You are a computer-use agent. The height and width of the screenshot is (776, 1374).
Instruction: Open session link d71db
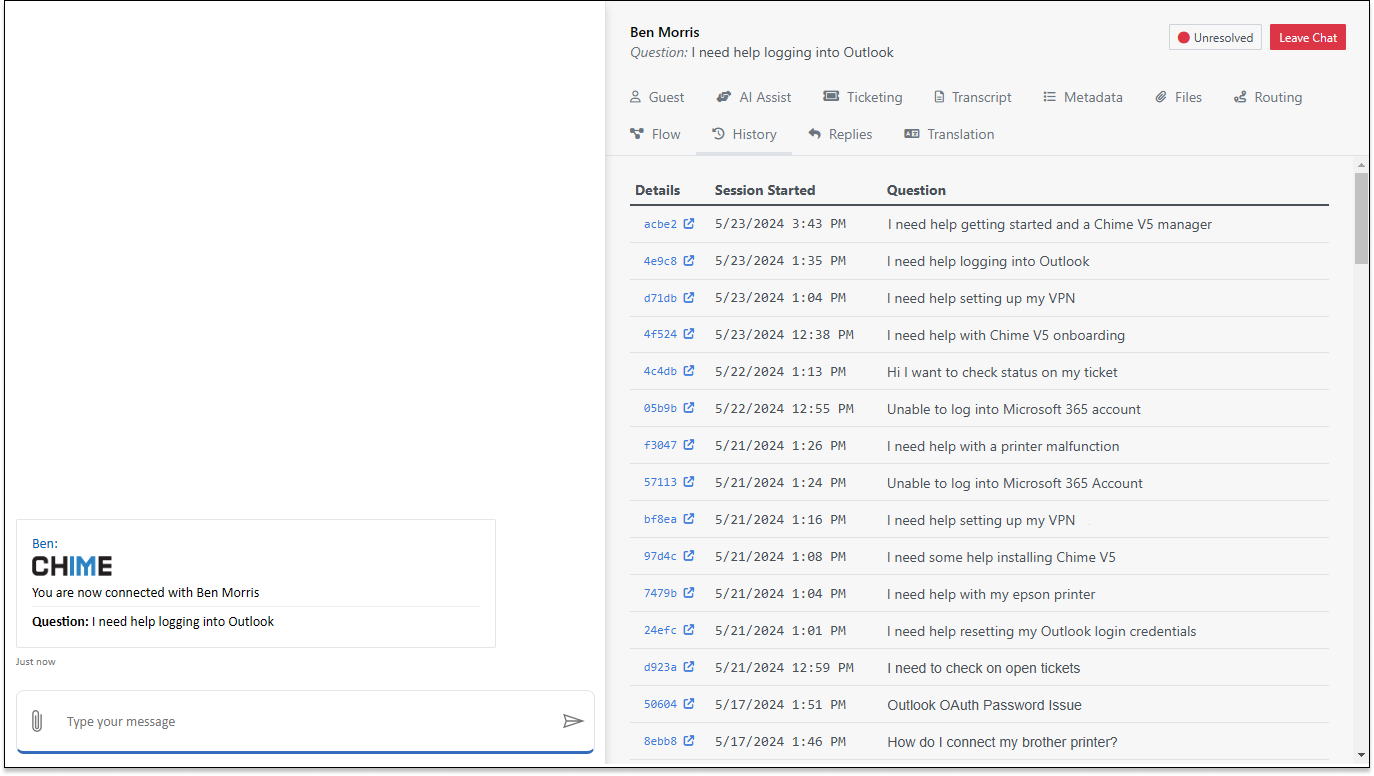(660, 298)
